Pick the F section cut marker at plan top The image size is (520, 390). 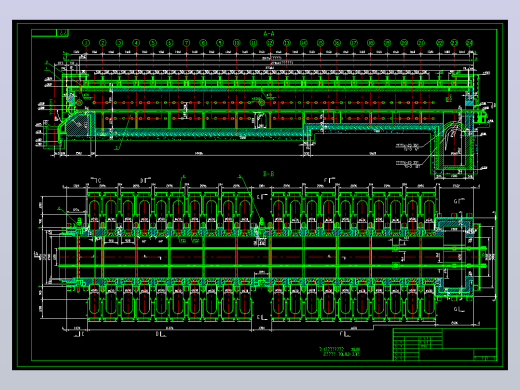(x=329, y=180)
